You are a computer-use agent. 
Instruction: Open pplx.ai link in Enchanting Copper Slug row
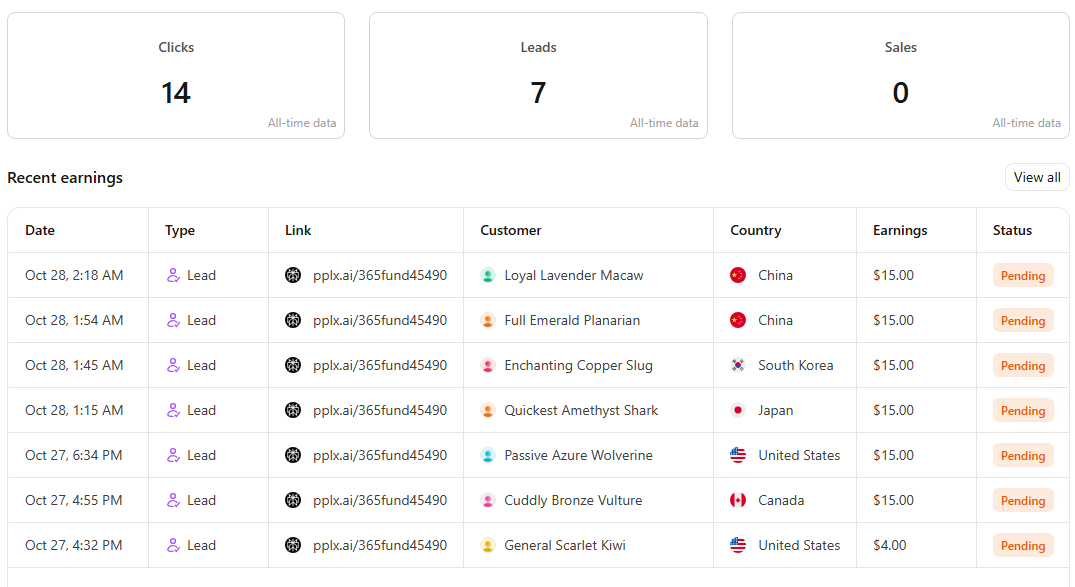[x=379, y=365]
